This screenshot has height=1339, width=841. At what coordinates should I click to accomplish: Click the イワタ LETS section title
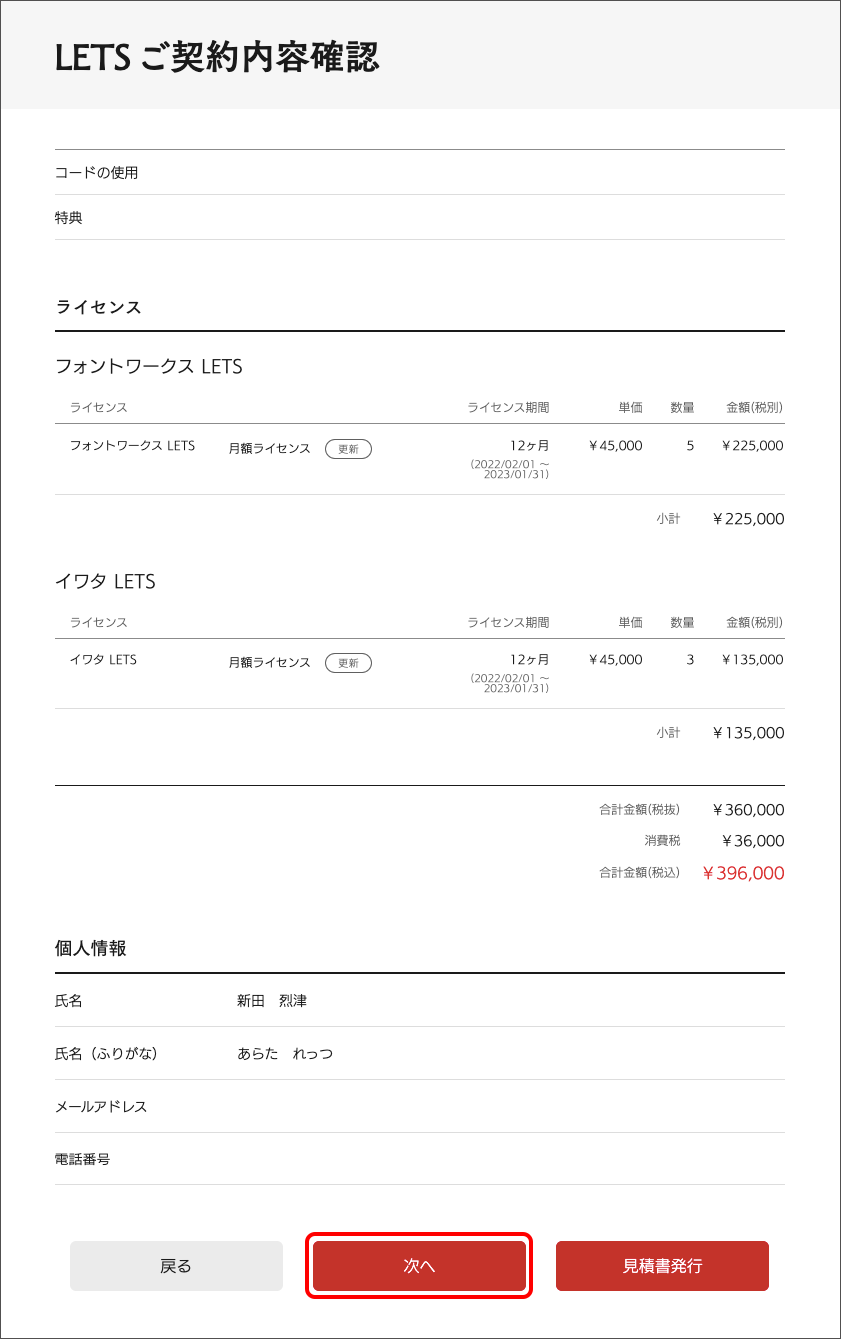click(105, 582)
